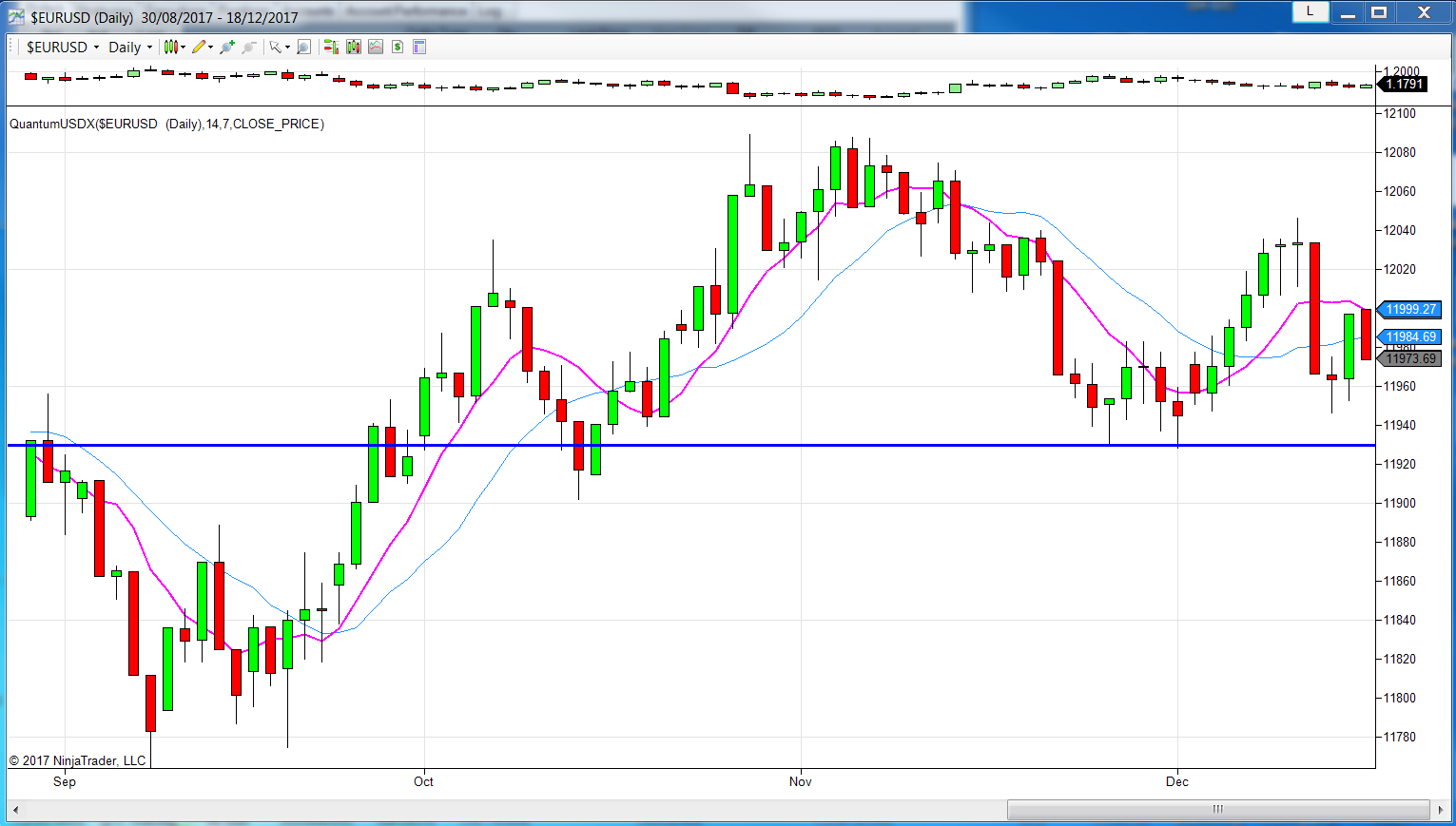Click the 11900 price axis label
This screenshot has width=1456, height=826.
coord(1400,503)
